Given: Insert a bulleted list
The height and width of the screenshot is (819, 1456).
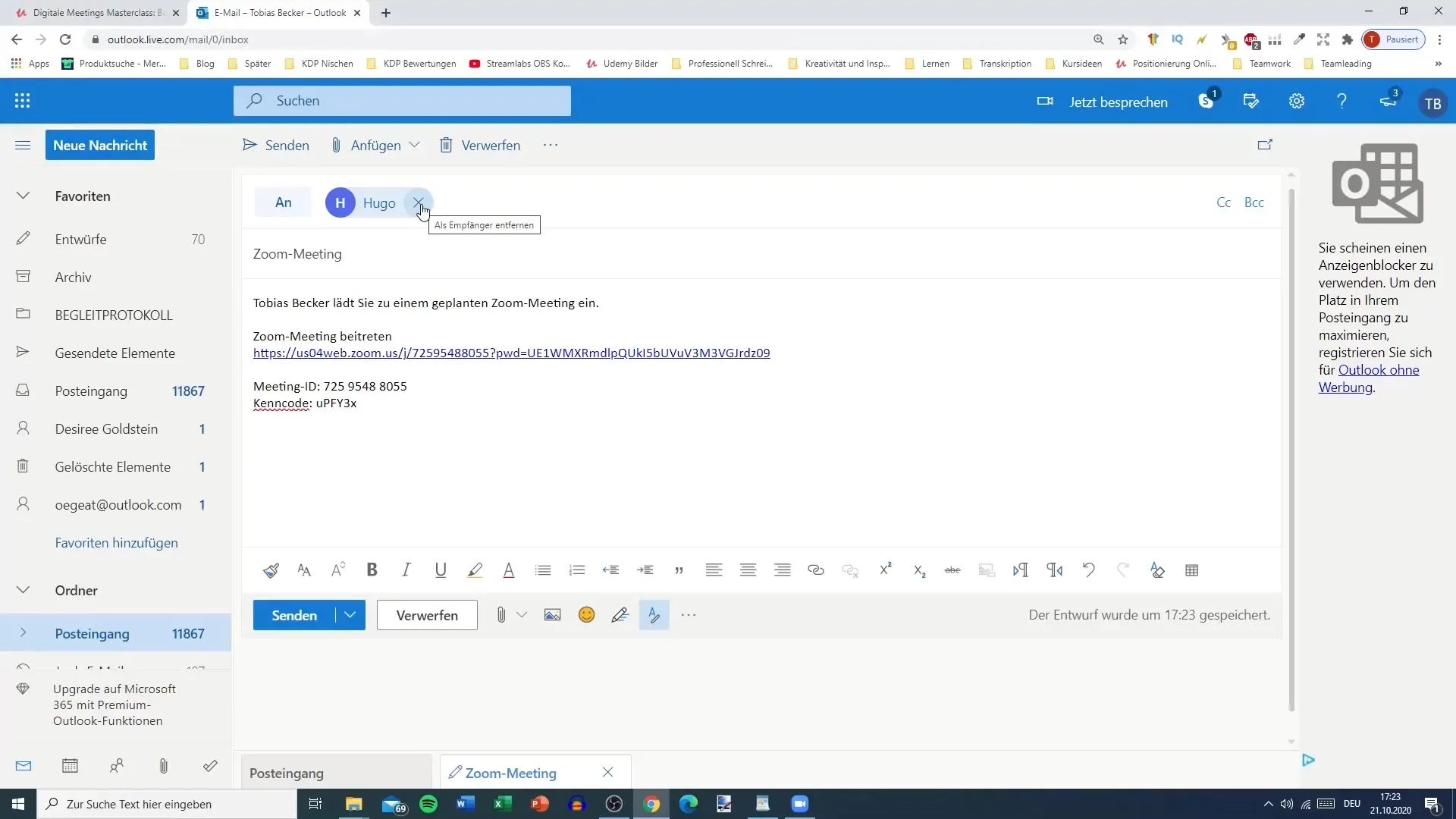Looking at the screenshot, I should [x=543, y=570].
